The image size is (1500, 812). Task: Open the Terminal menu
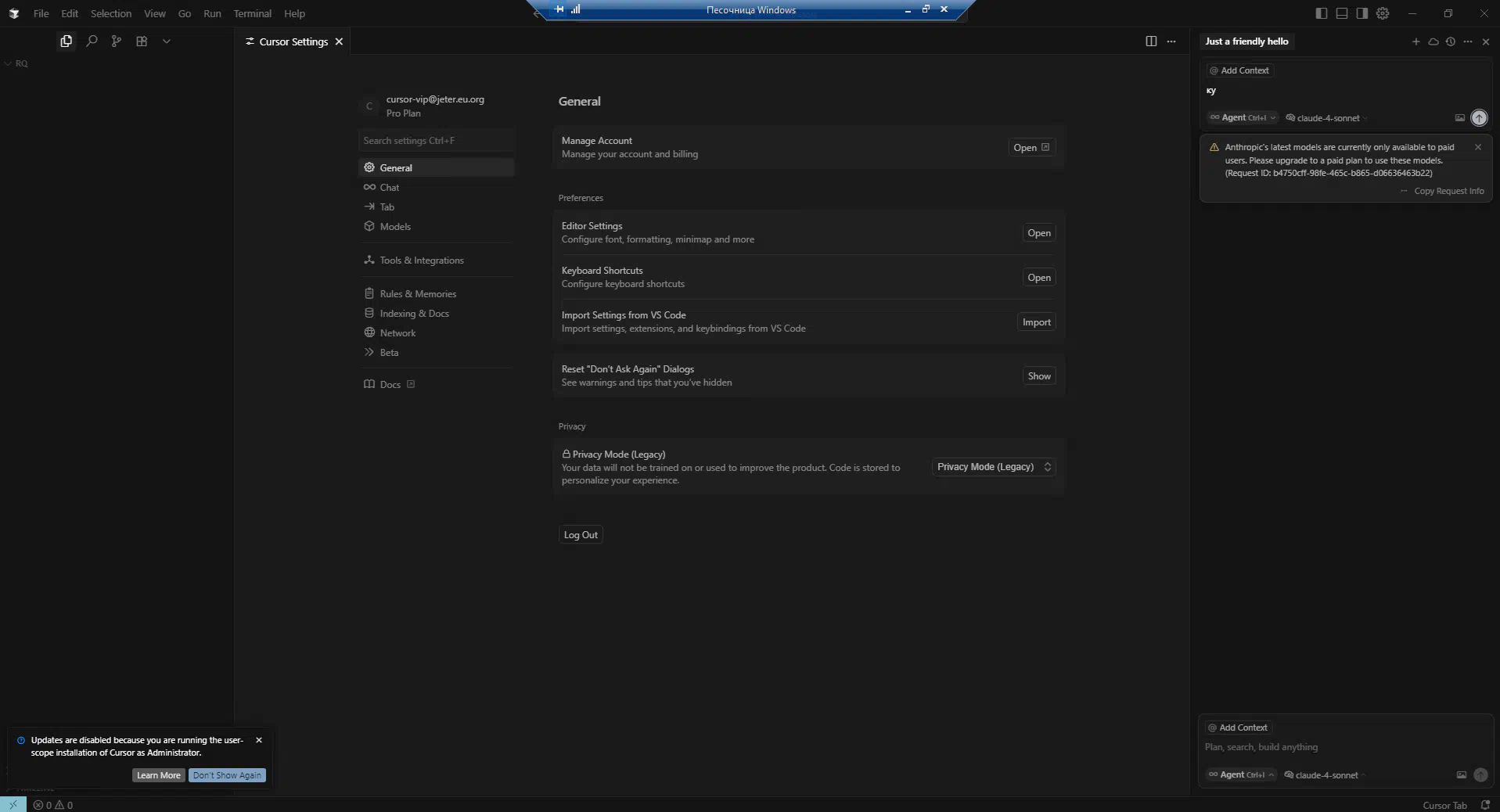252,13
